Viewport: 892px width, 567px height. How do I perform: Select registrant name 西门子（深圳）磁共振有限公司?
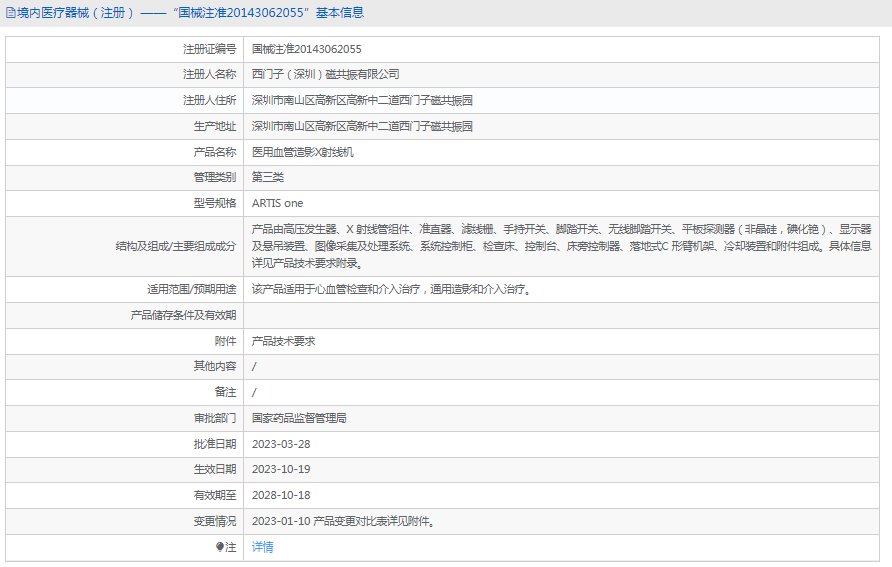click(325, 74)
